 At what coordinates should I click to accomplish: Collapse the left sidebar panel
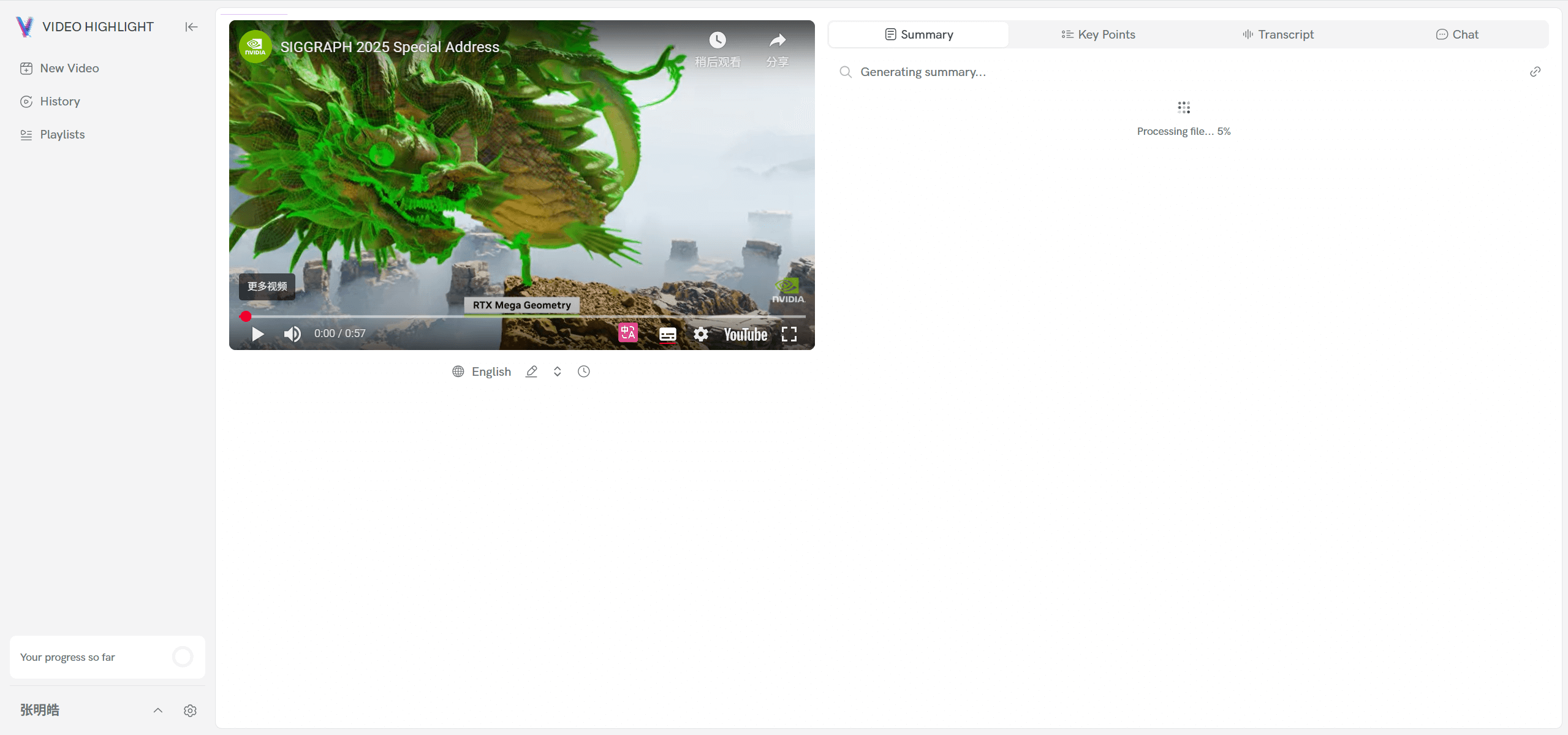[191, 27]
